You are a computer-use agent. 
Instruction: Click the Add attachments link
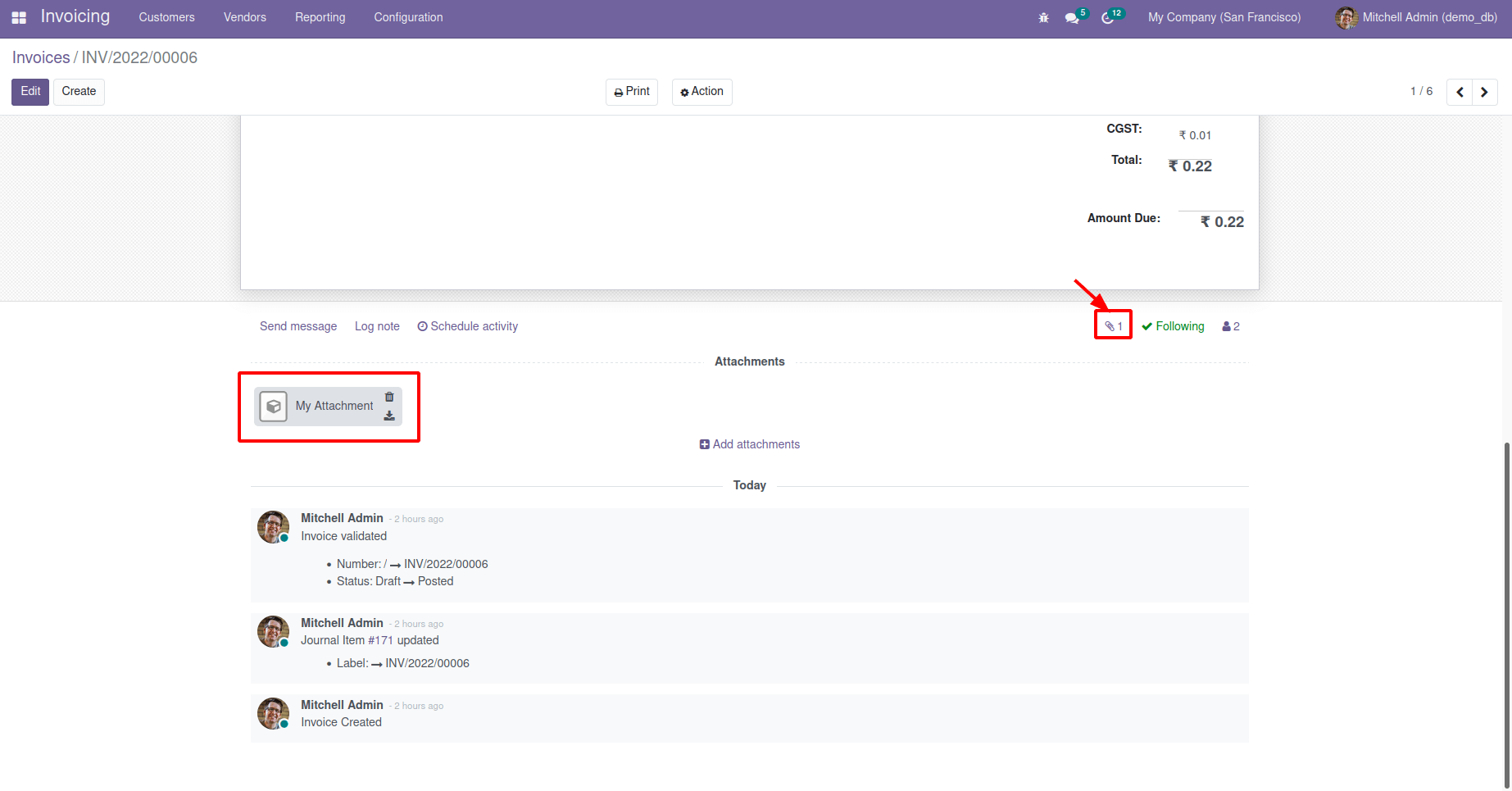click(x=749, y=443)
